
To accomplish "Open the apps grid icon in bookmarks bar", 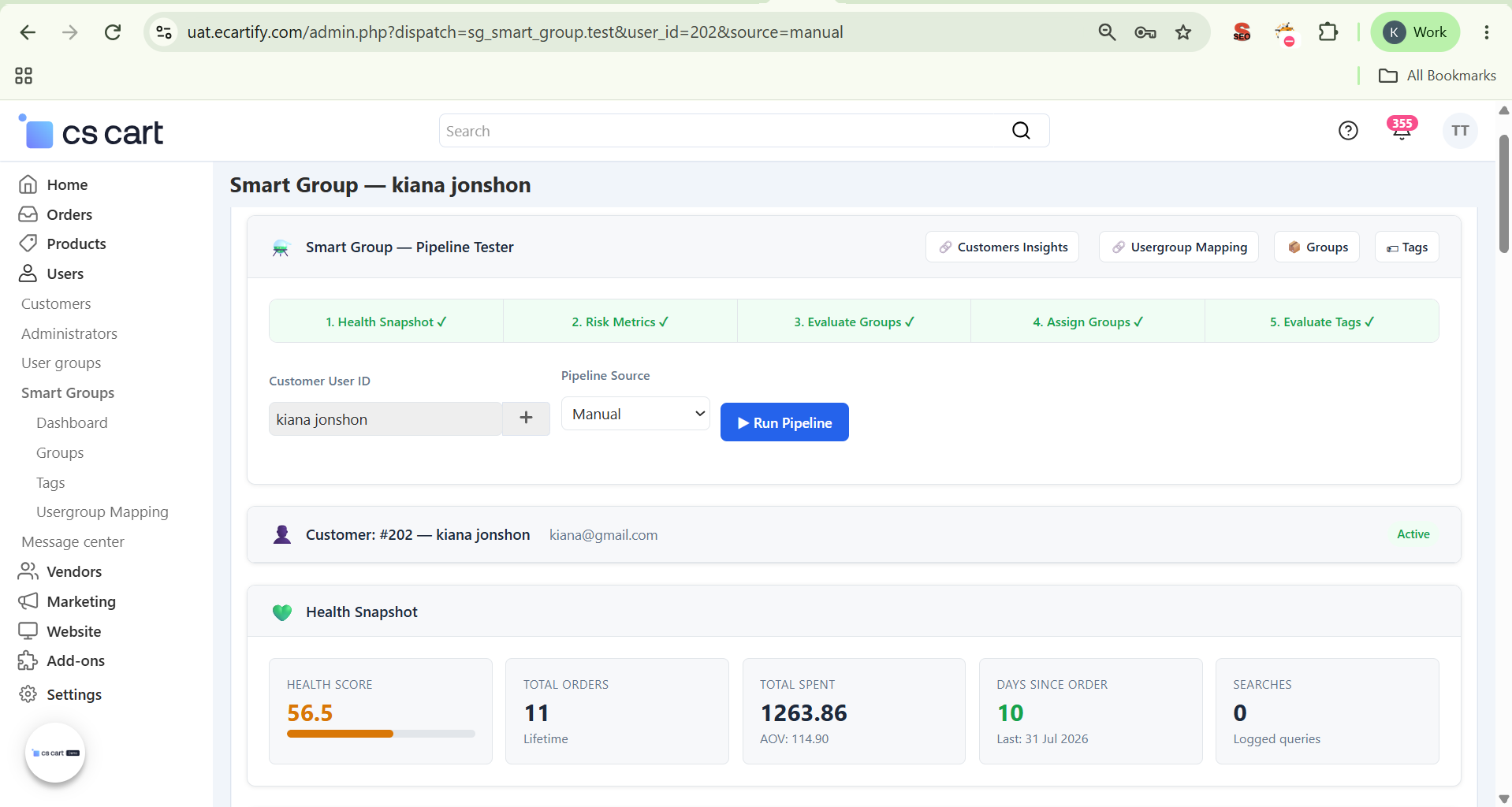I will click(24, 76).
